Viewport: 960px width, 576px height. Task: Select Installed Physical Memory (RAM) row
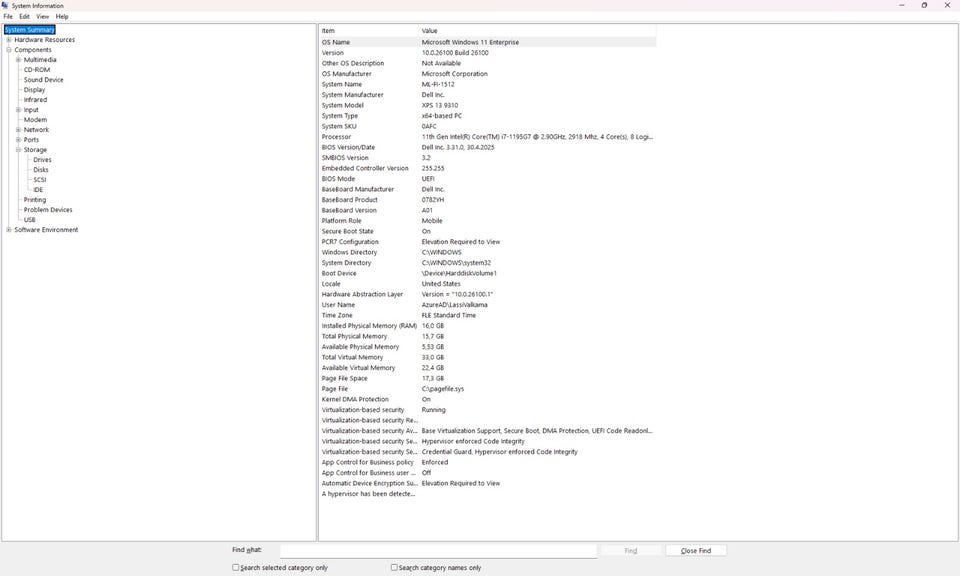pos(487,326)
